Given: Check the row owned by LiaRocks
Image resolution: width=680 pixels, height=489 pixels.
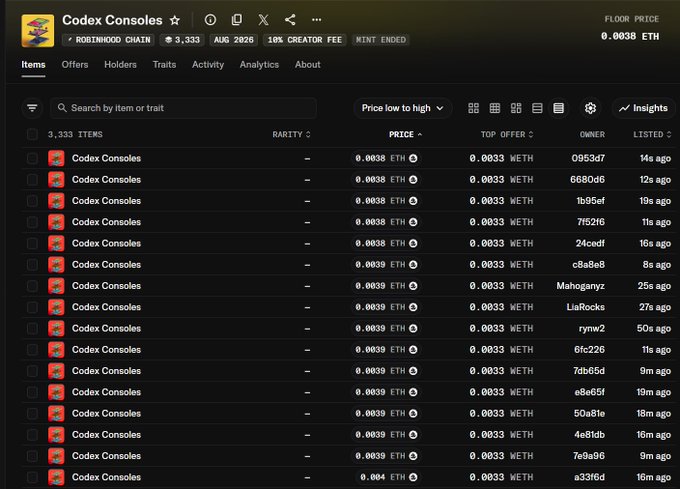Looking at the screenshot, I should tap(32, 307).
